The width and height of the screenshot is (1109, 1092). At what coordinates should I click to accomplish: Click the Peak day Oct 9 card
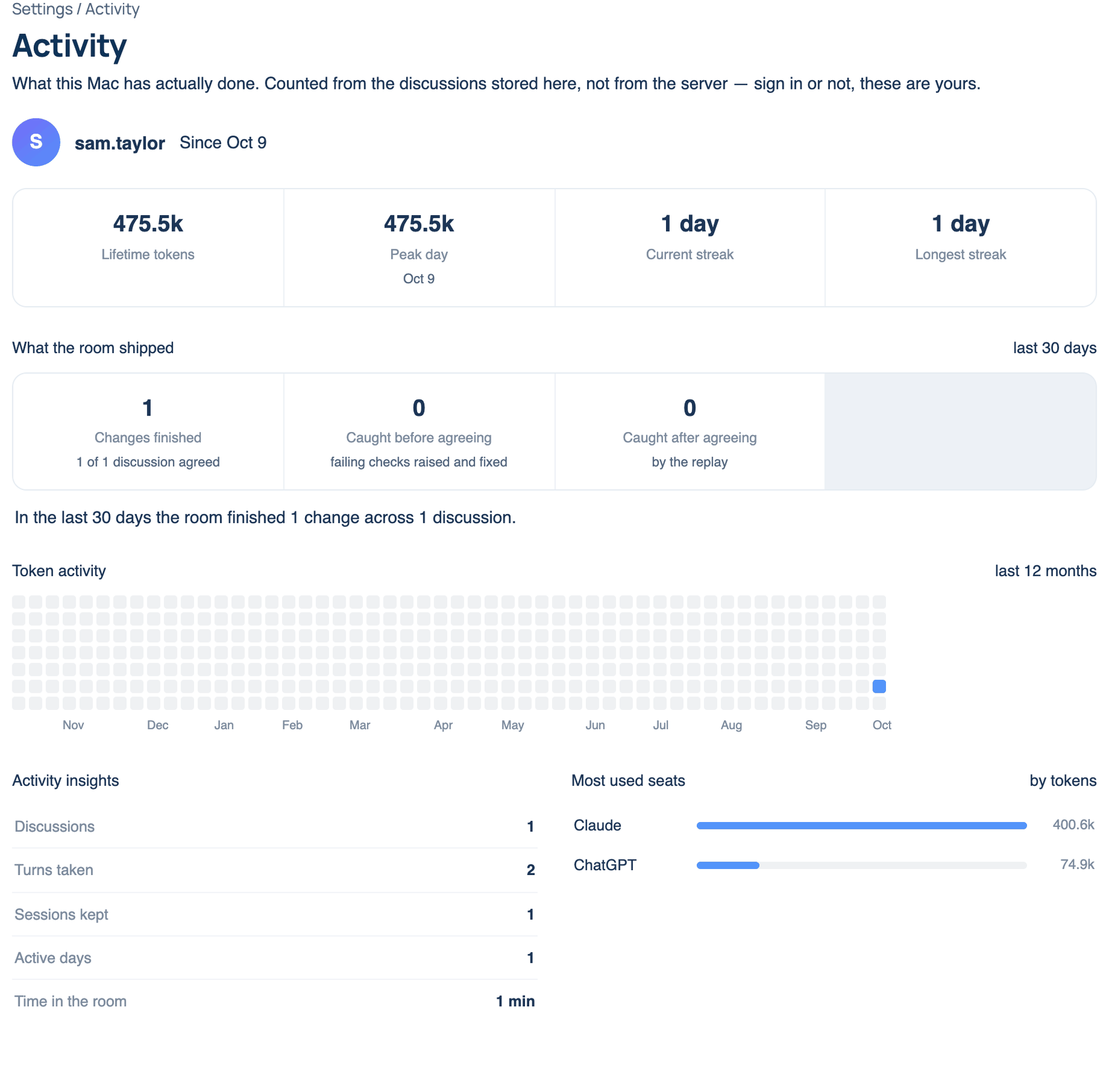[419, 248]
